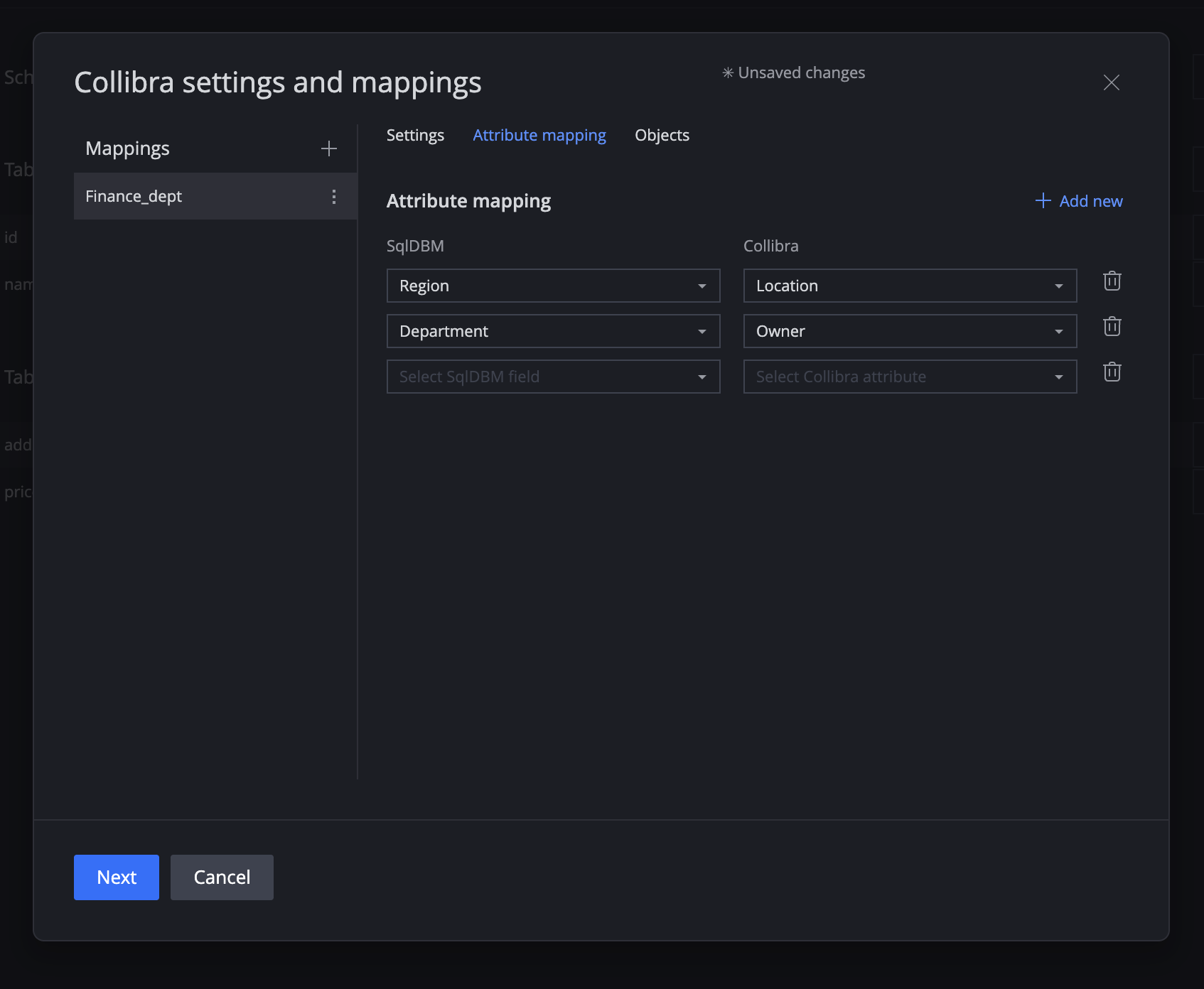The width and height of the screenshot is (1204, 989).
Task: Delete the Region to Location mapping row
Action: pos(1112,281)
